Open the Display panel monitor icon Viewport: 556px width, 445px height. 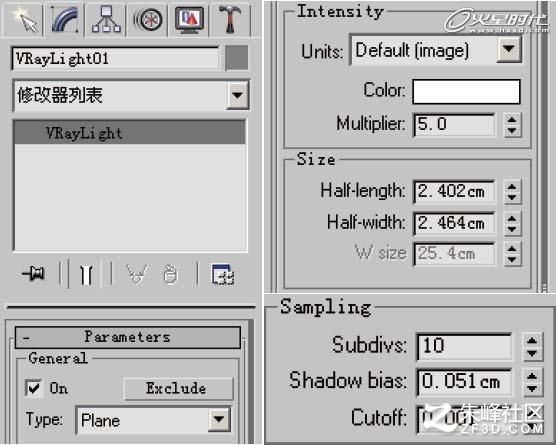tap(189, 20)
